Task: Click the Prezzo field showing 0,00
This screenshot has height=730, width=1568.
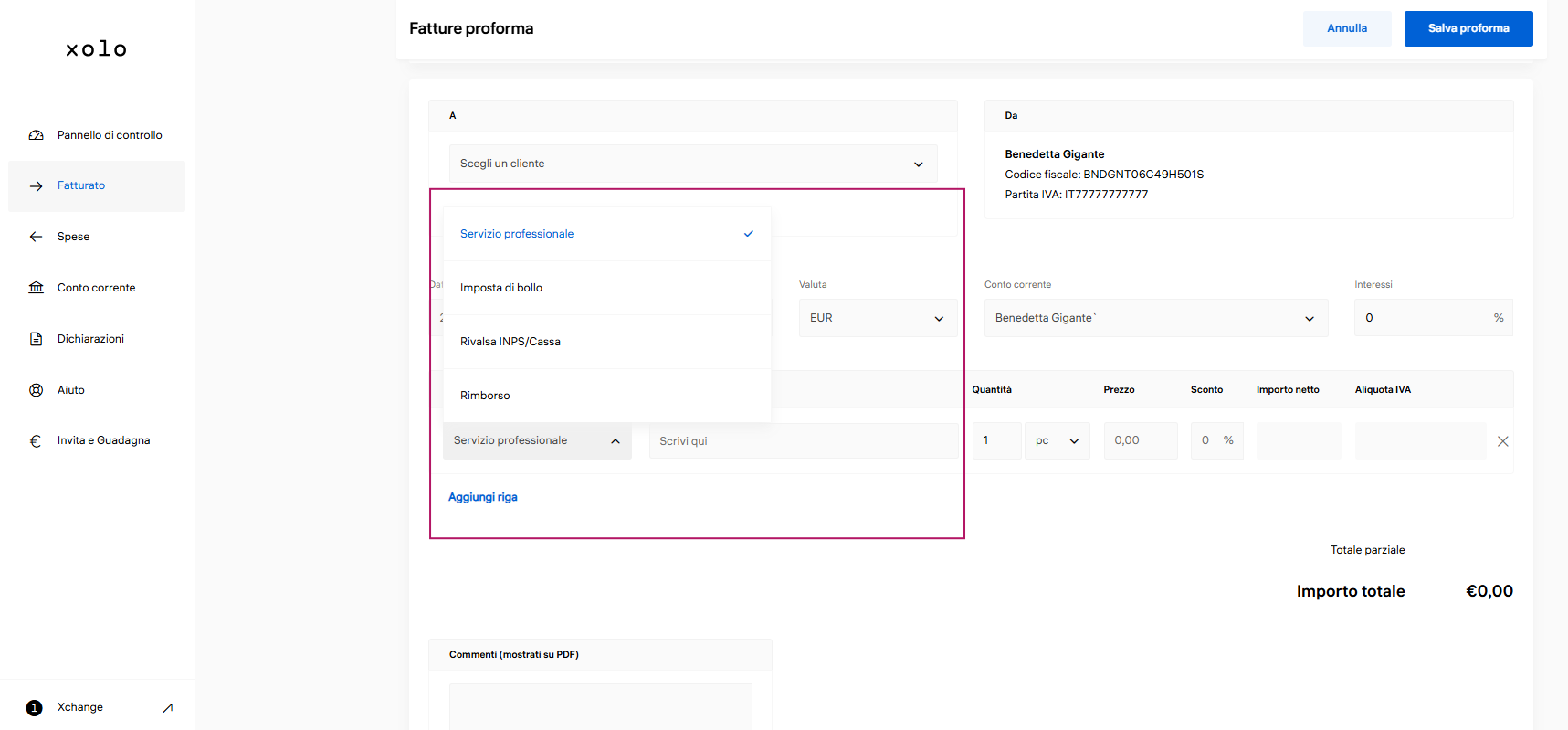Action: click(x=1141, y=440)
